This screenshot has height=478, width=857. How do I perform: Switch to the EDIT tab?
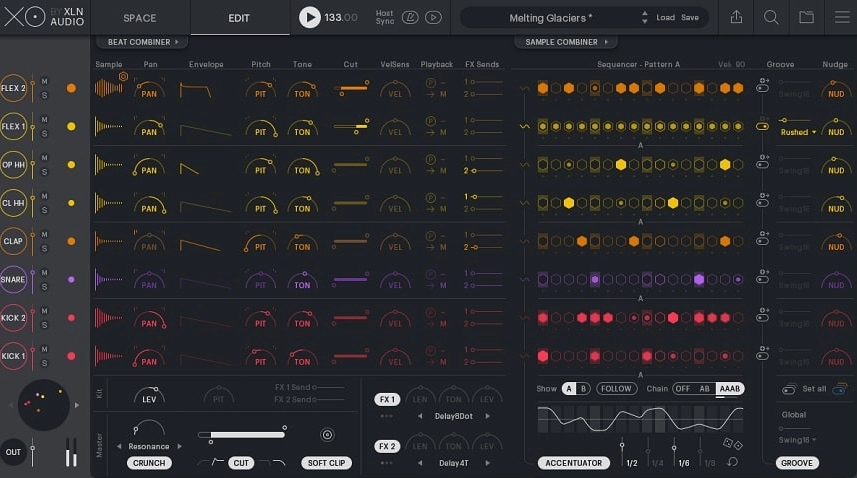click(x=239, y=18)
